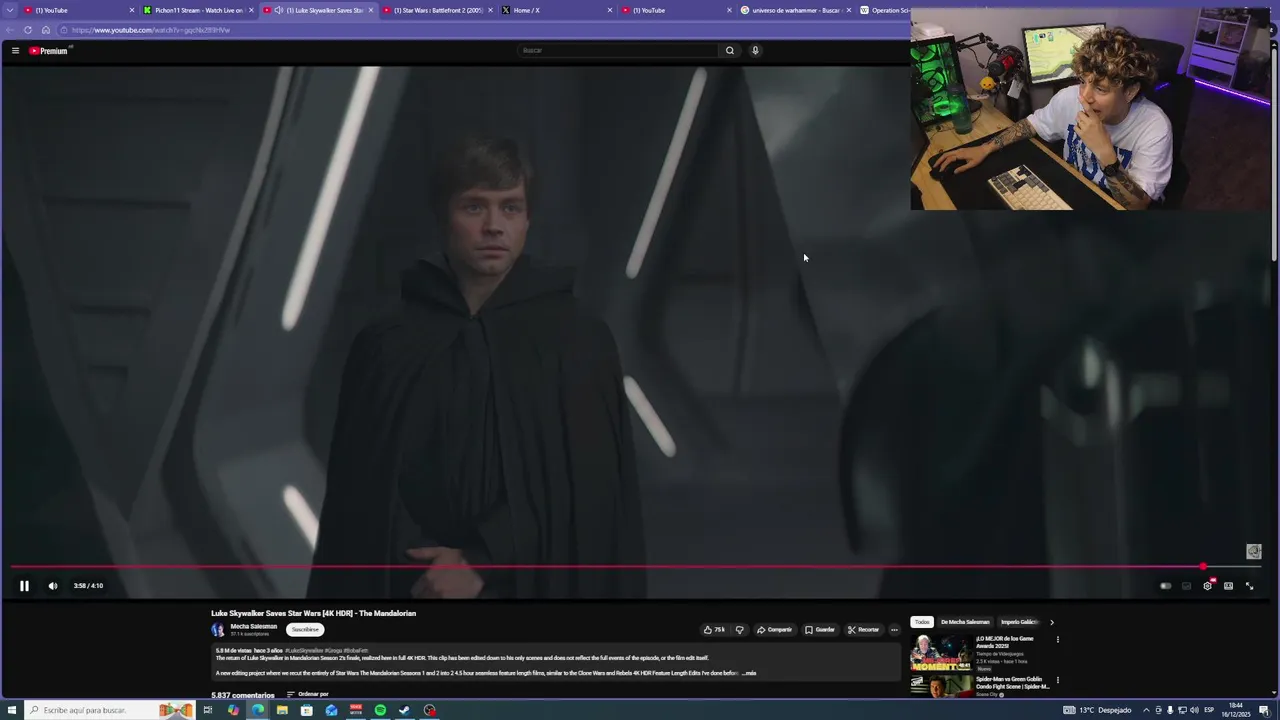Open the Mecha Salesman channel name
The image size is (1280, 720).
[x=254, y=627]
